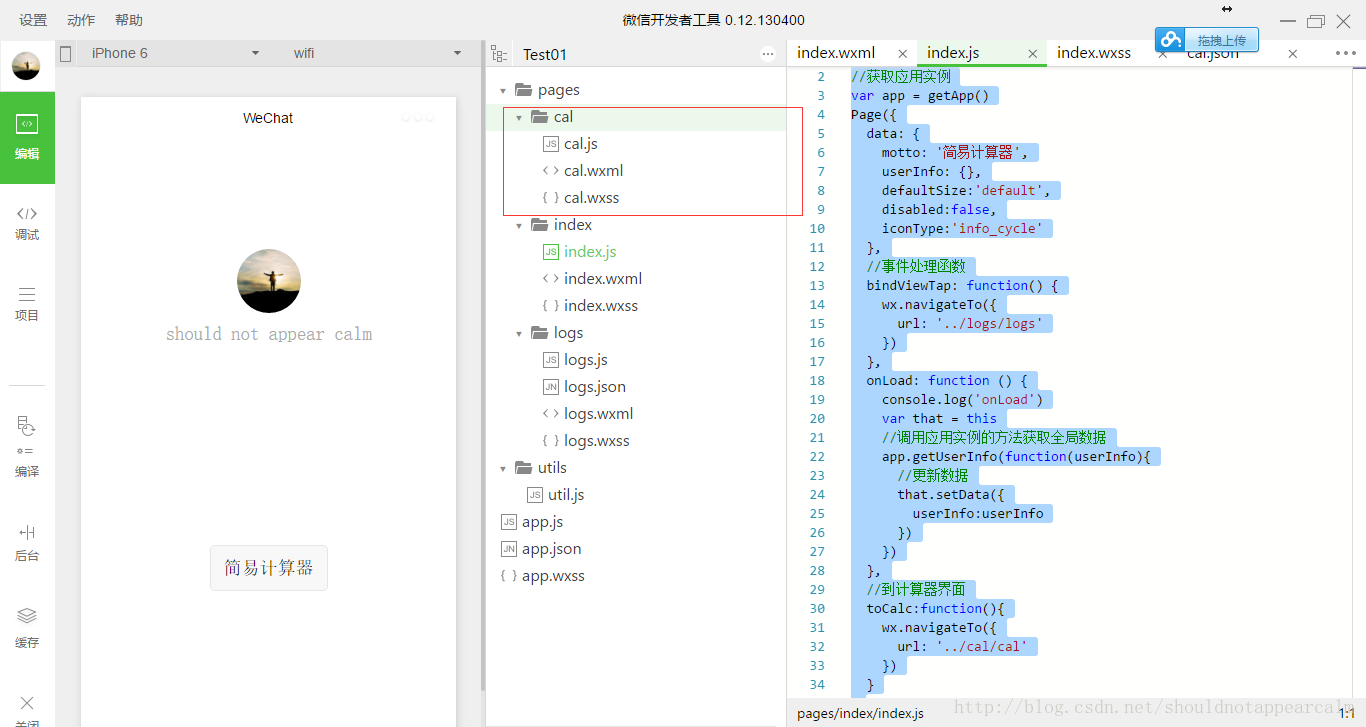This screenshot has height=727, width=1366.
Task: Open cal.wxml file
Action: [x=594, y=171]
